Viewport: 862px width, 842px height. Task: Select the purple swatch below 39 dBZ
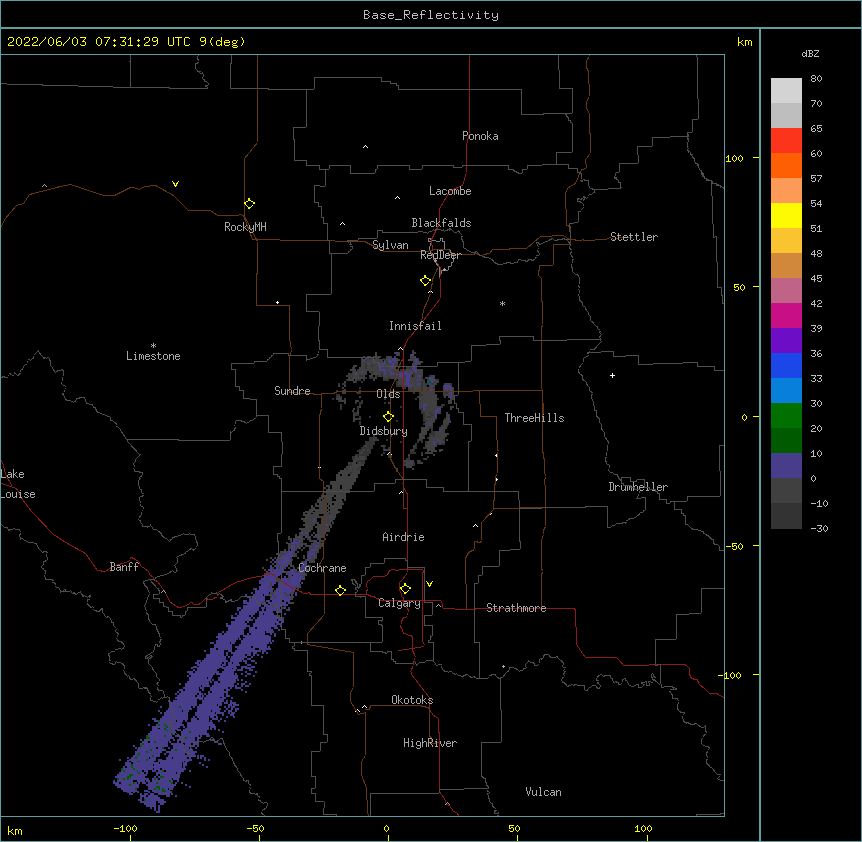click(786, 341)
